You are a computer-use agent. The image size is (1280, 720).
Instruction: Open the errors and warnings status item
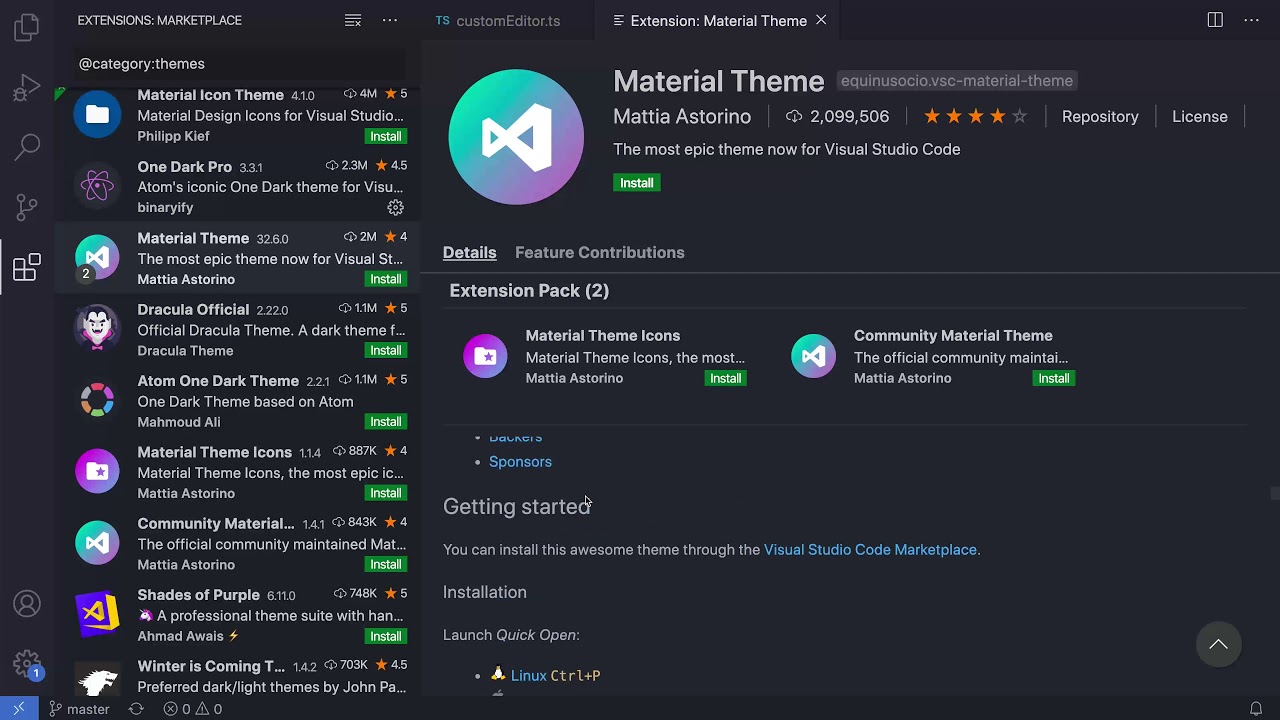pyautogui.click(x=193, y=709)
